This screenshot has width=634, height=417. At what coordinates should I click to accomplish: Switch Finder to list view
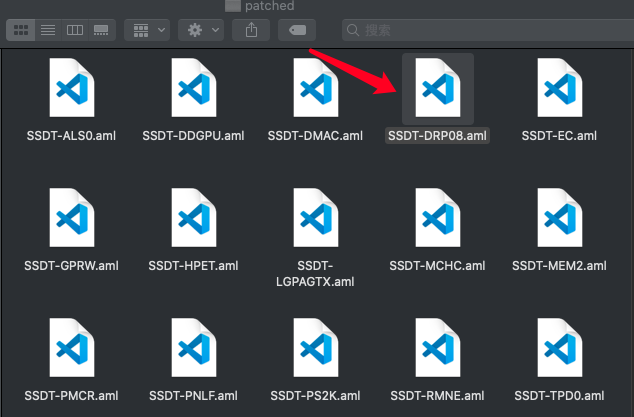click(x=48, y=30)
